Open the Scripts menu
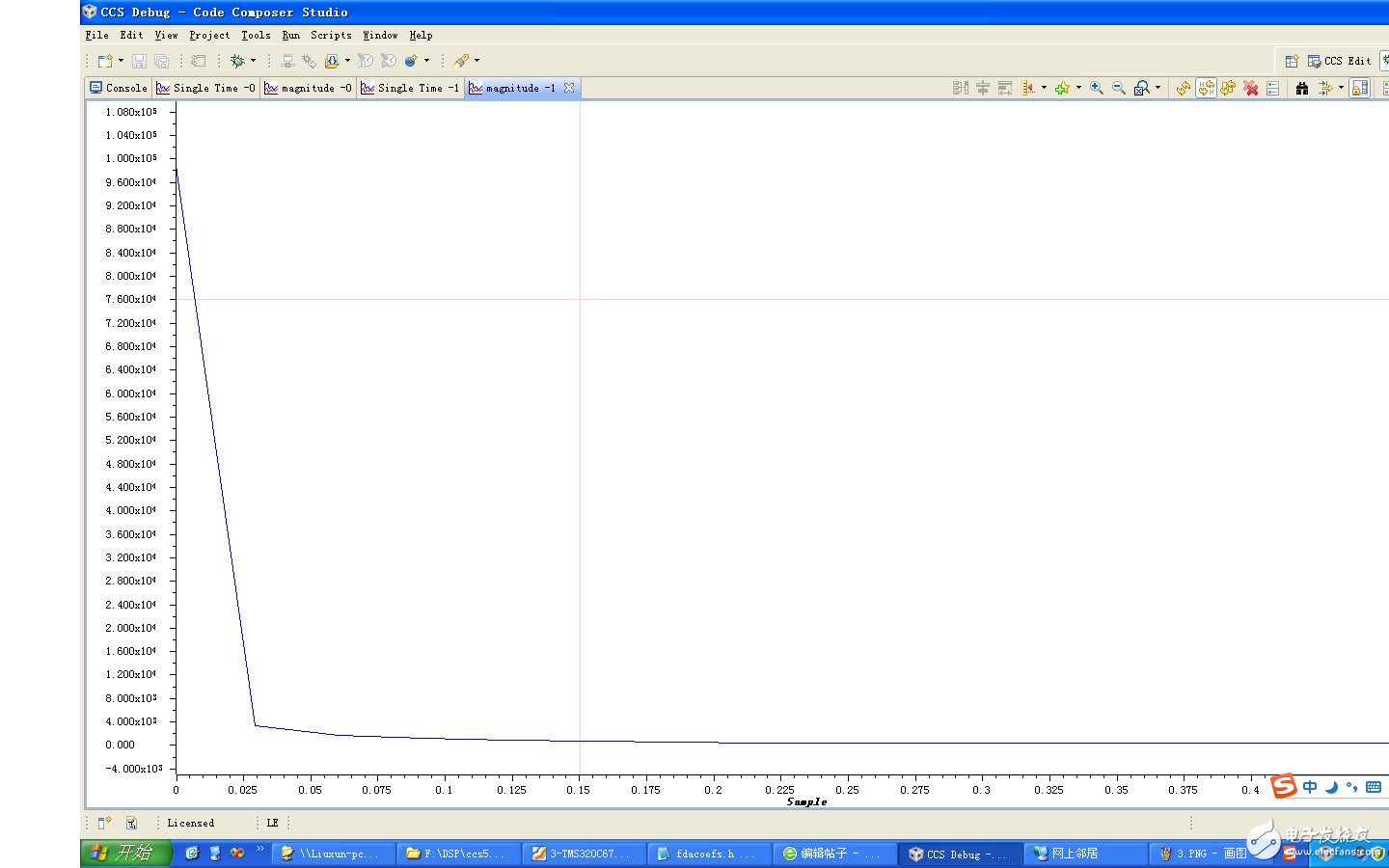The width and height of the screenshot is (1389, 868). coord(331,35)
